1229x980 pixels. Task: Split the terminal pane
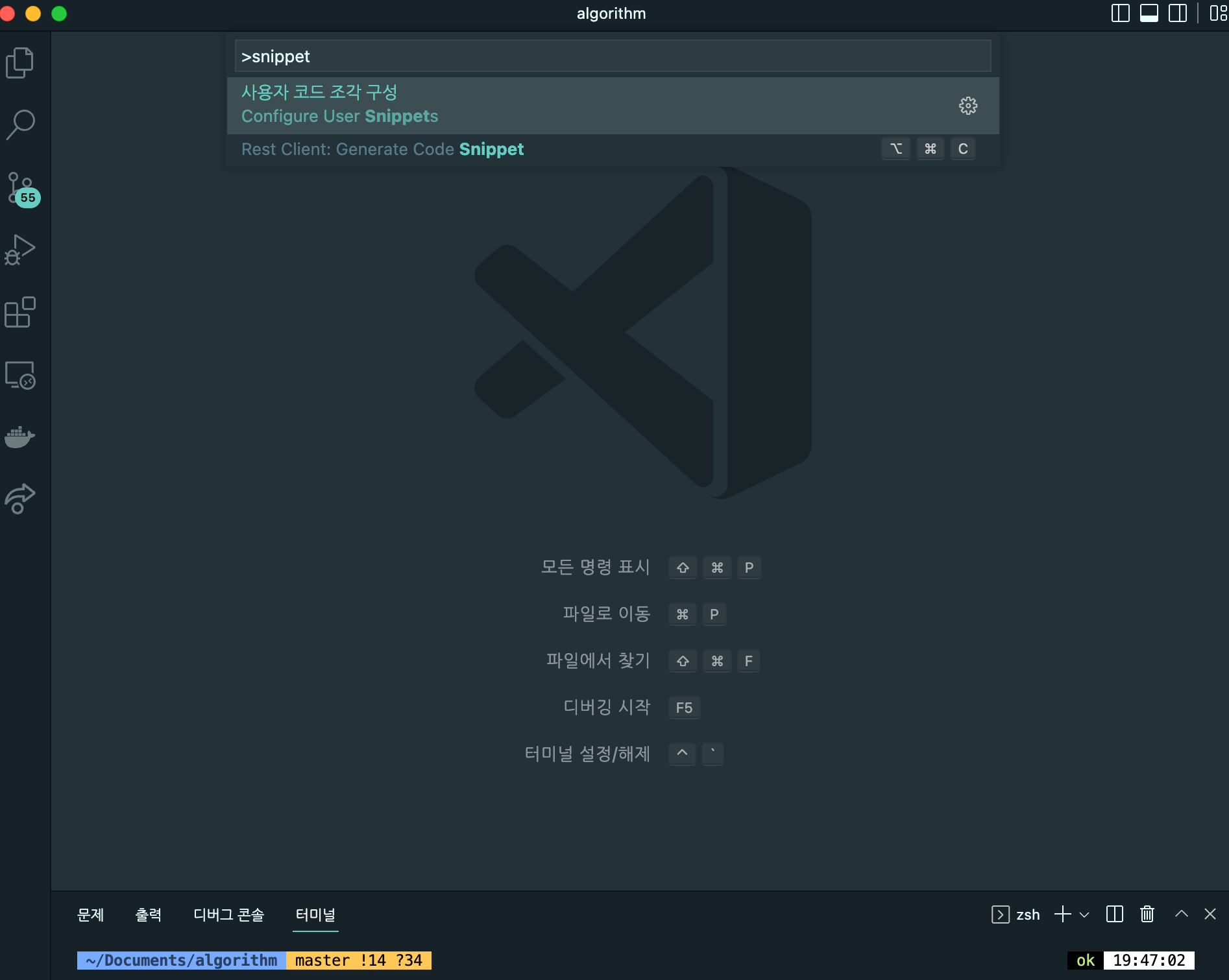pos(1115,914)
